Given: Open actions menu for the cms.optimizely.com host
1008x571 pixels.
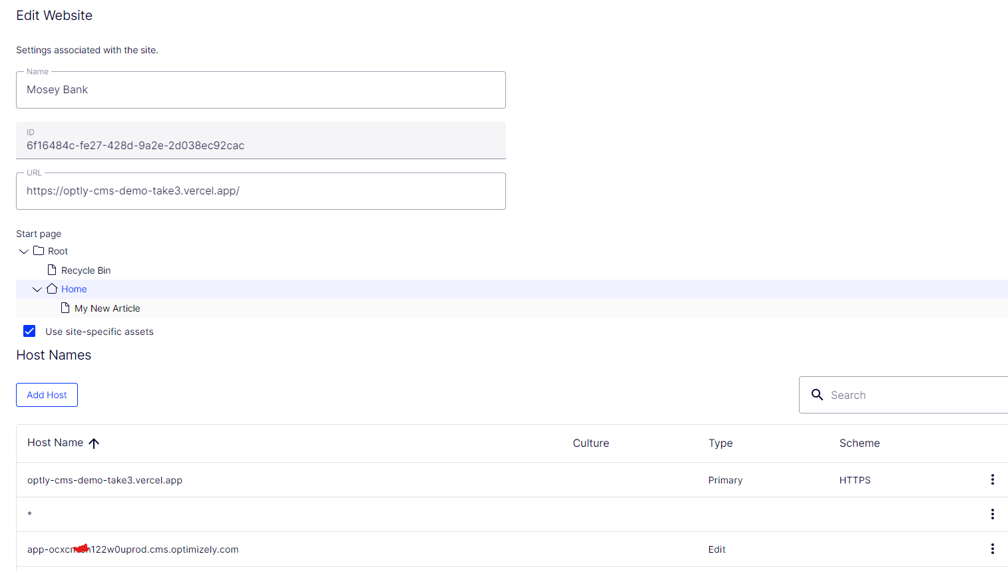Looking at the screenshot, I should pos(992,549).
